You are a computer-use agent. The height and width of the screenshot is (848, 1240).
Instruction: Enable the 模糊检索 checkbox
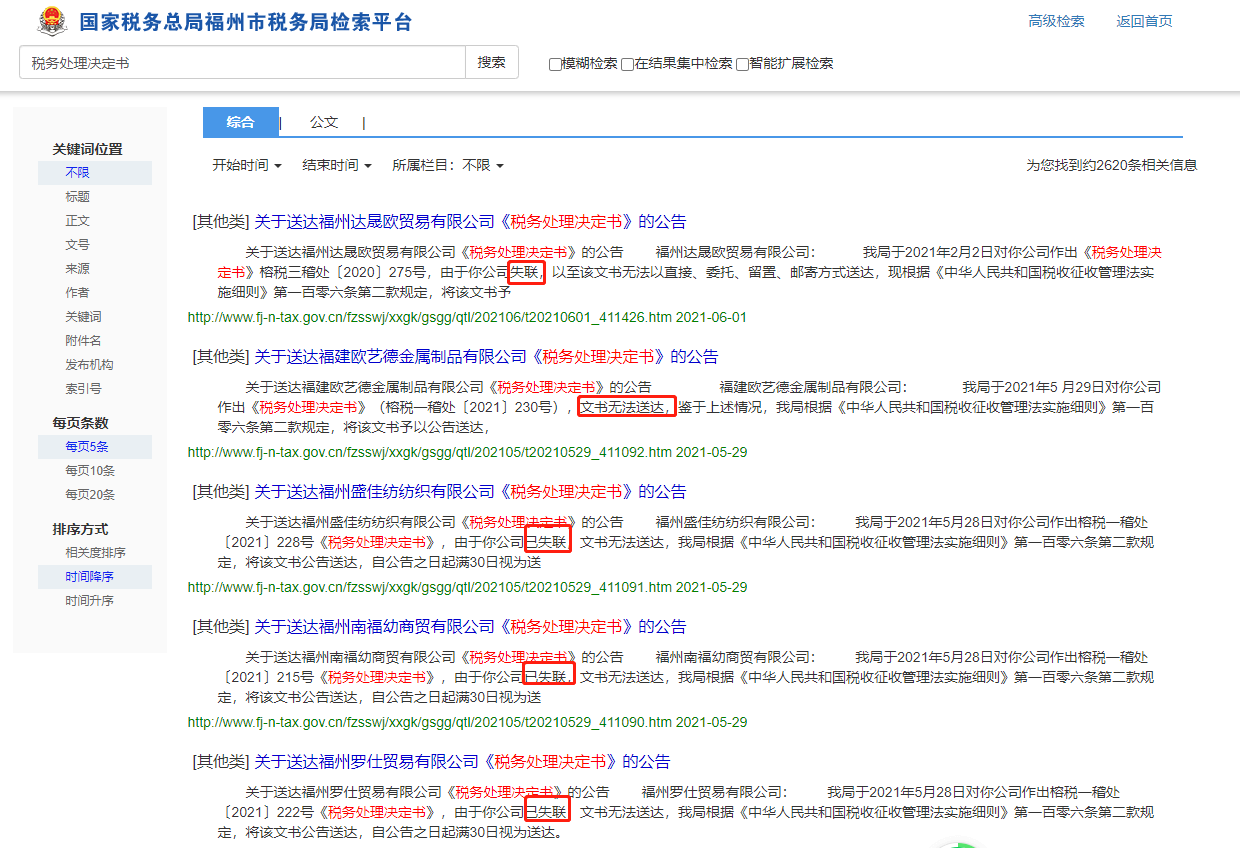[x=555, y=64]
